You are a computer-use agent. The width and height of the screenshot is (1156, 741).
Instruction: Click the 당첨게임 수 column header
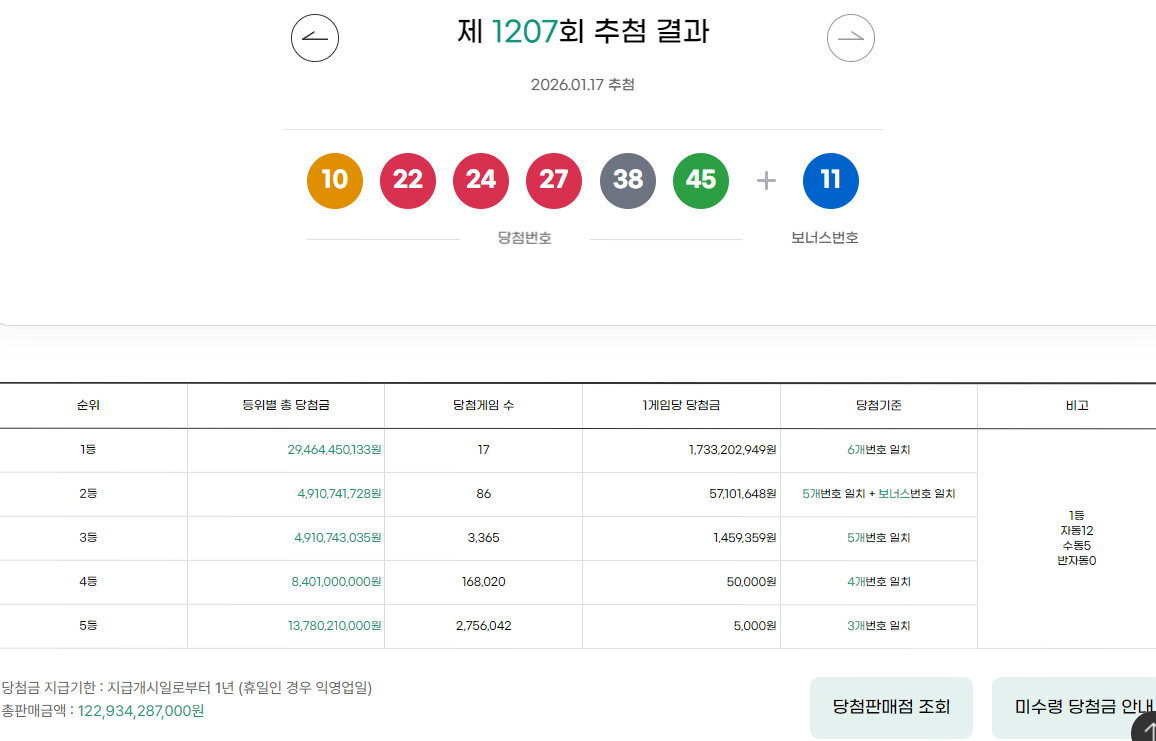[483, 406]
